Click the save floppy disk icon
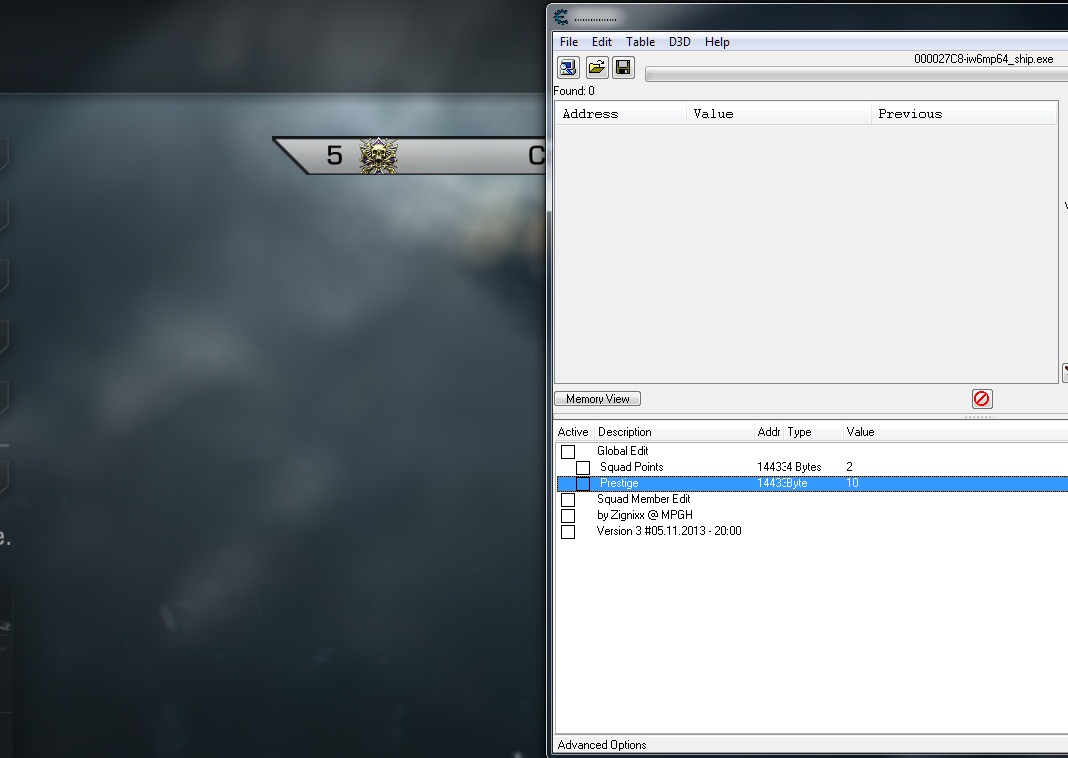 point(623,67)
